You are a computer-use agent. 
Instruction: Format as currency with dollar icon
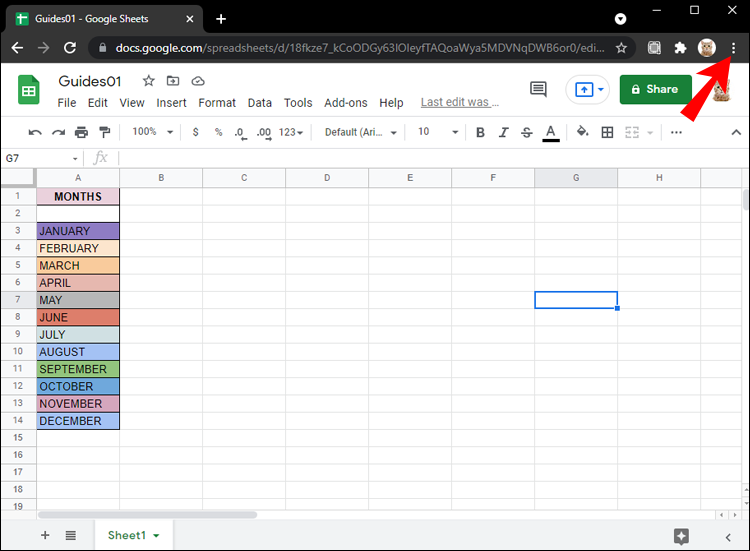click(x=195, y=132)
